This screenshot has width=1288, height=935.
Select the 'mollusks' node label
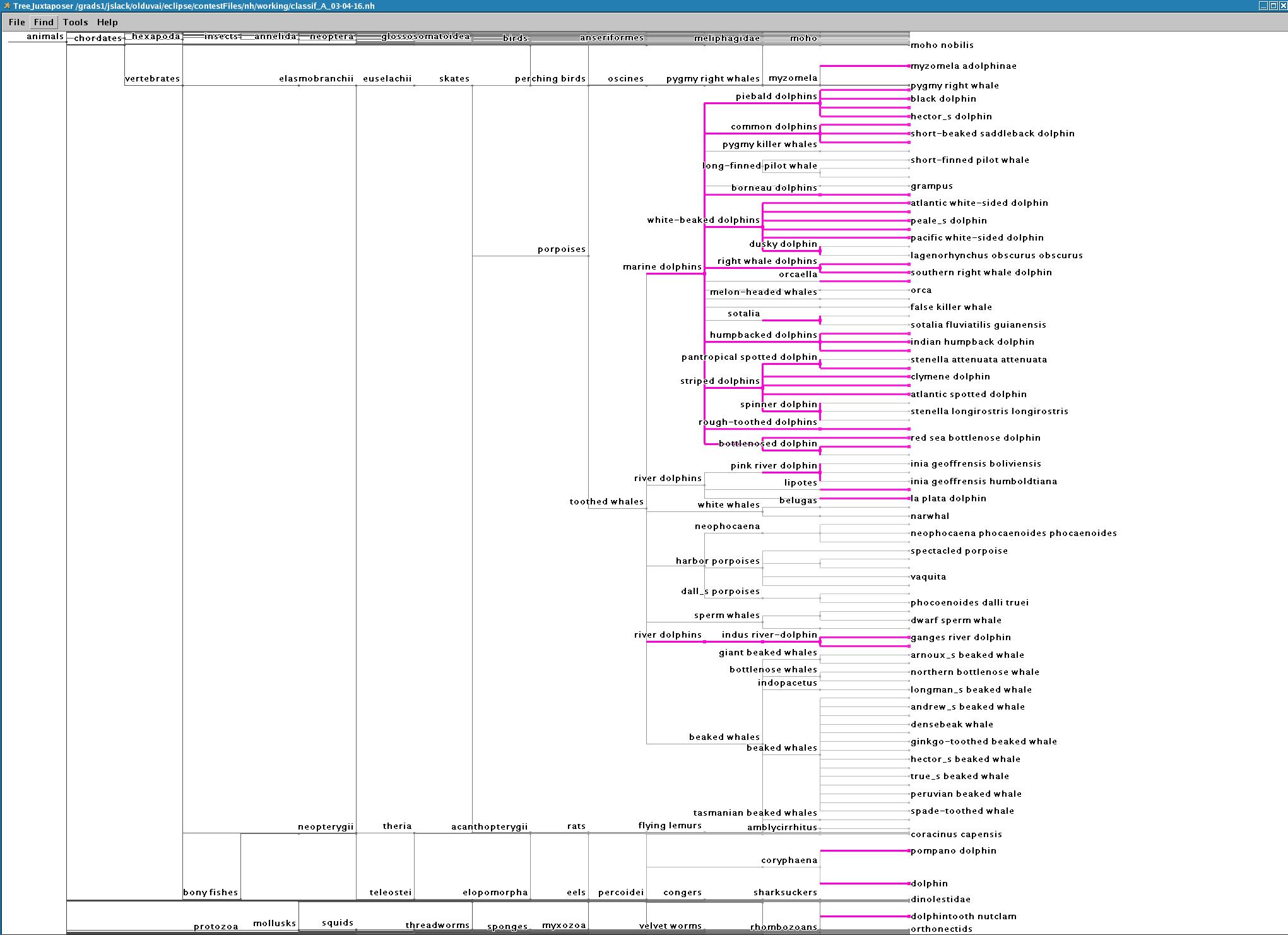click(275, 924)
